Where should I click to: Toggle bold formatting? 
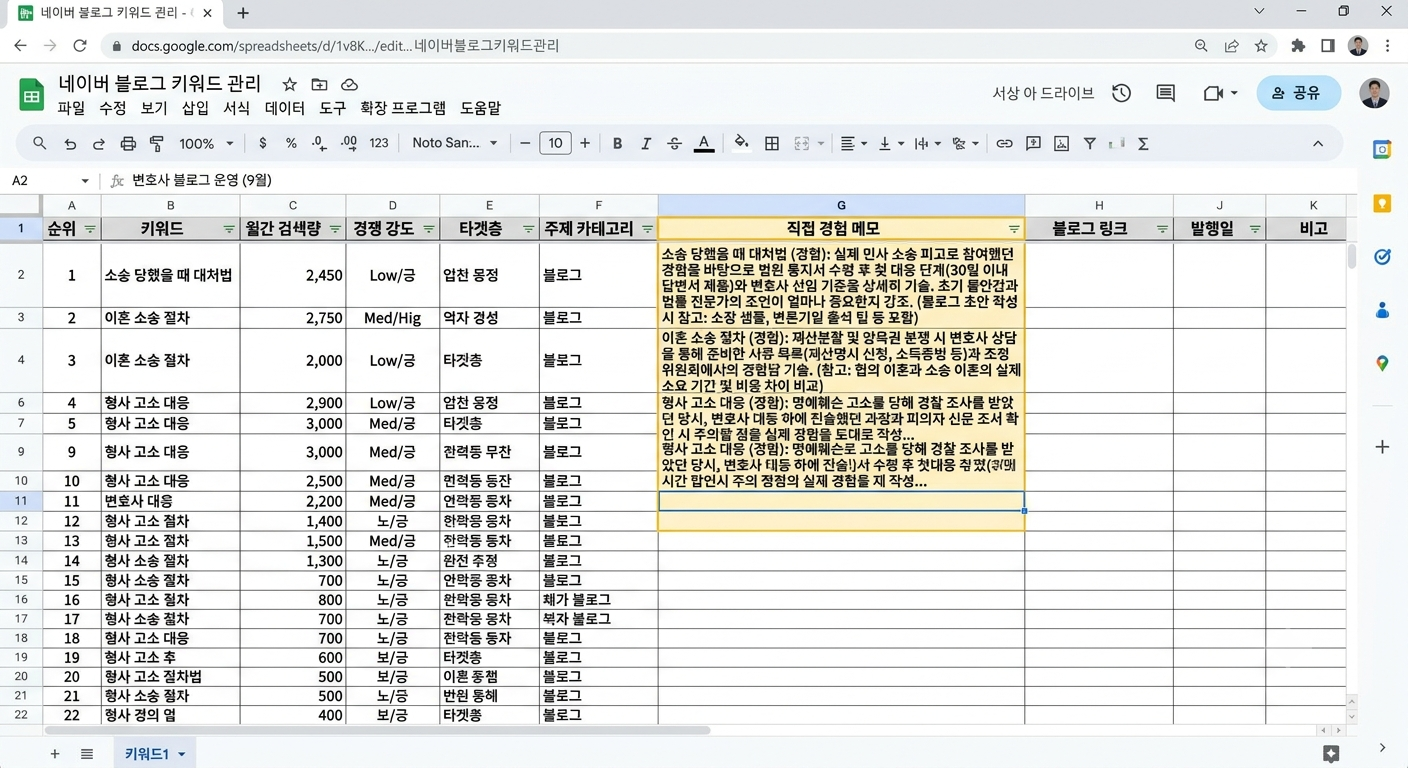[617, 144]
